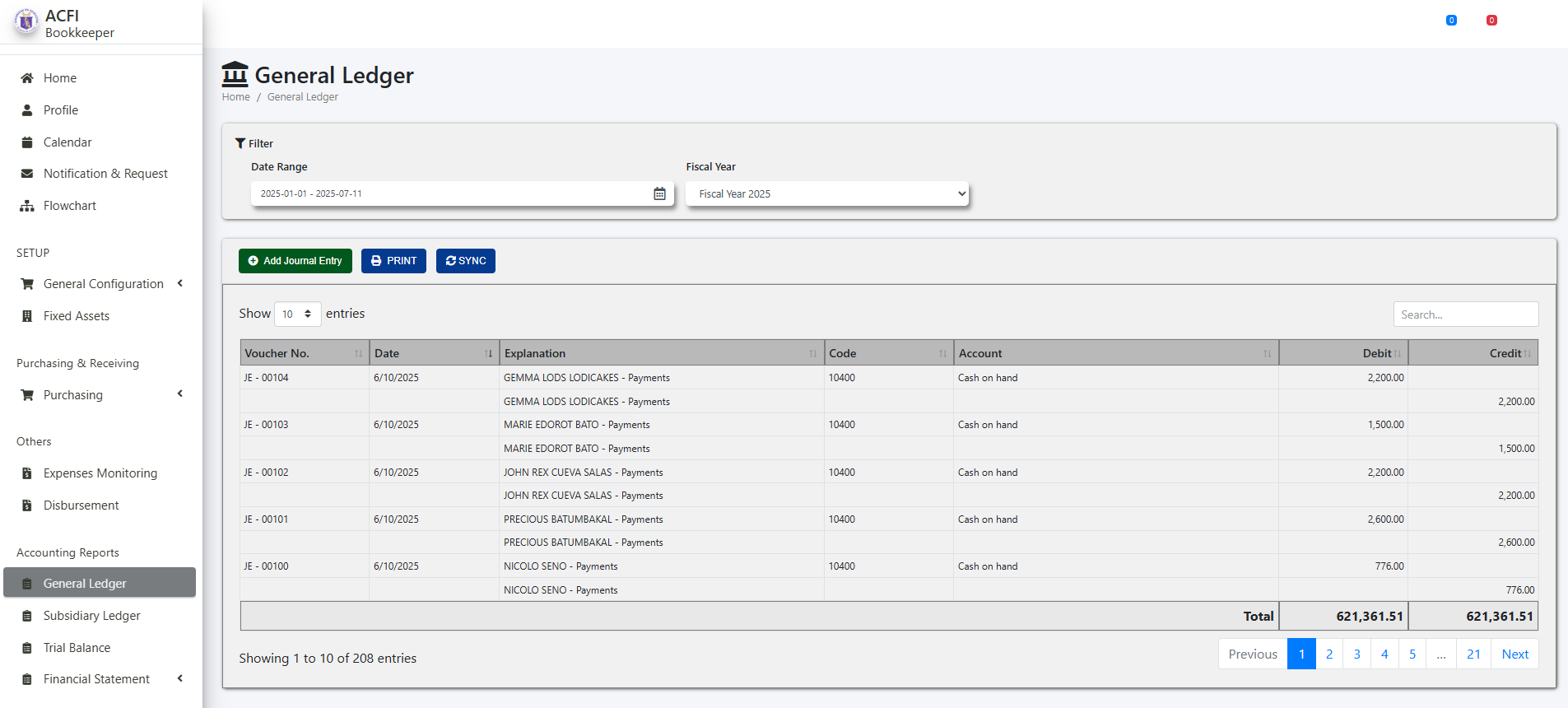The image size is (1568, 708).
Task: Open the Show entries count selector
Action: [x=297, y=314]
